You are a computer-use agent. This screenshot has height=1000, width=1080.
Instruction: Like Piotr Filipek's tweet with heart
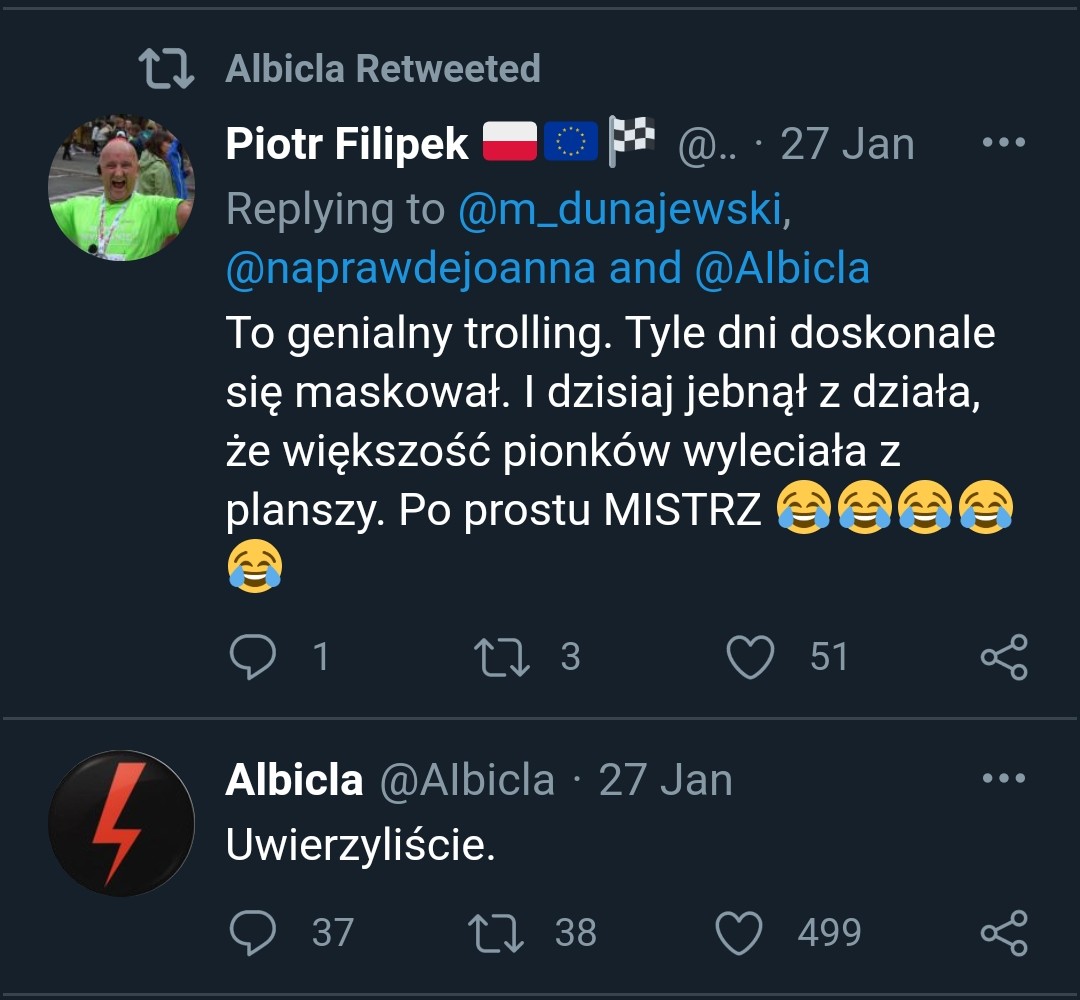click(x=750, y=657)
